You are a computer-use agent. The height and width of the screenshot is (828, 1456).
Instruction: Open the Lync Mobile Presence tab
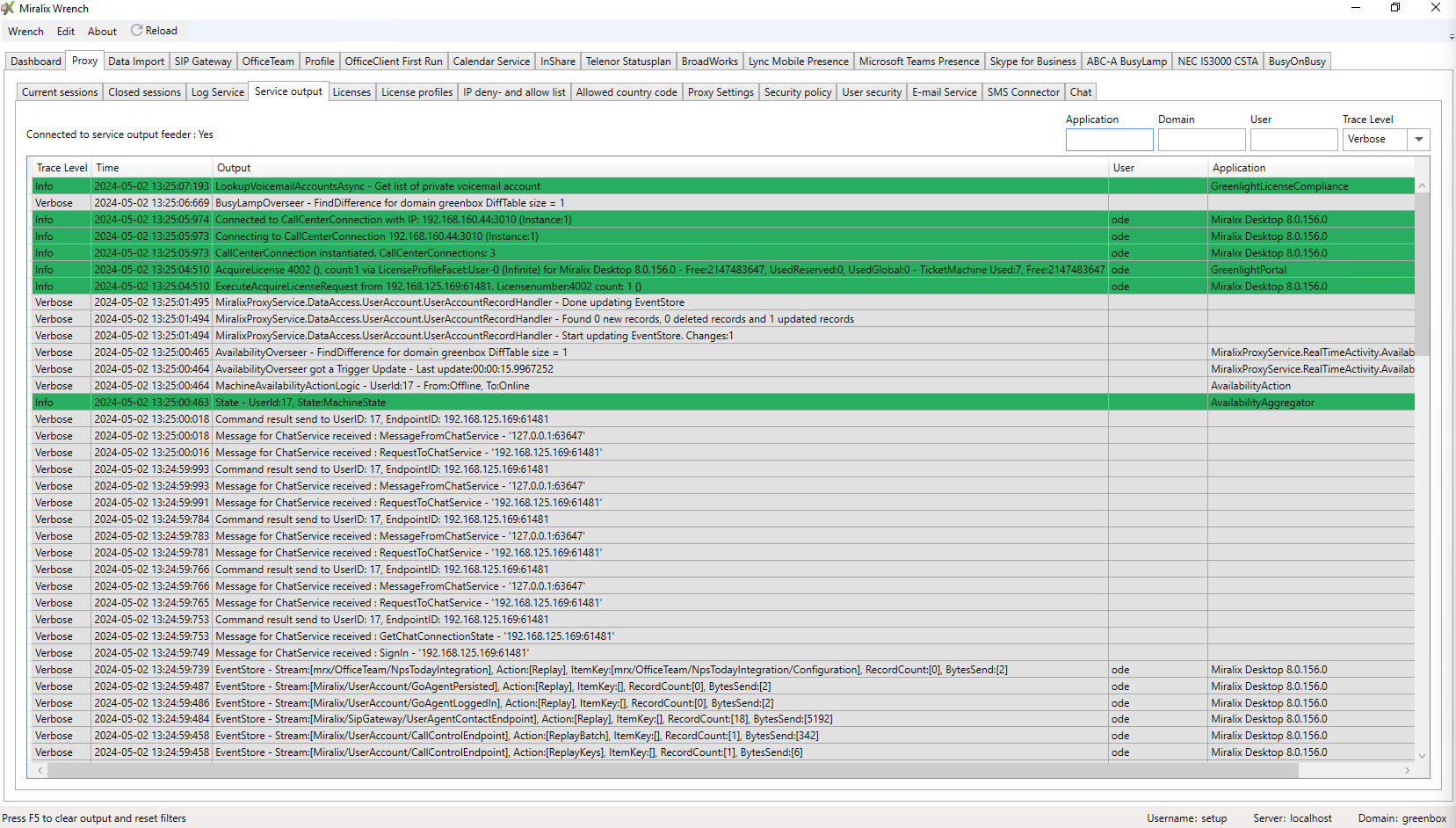(799, 62)
